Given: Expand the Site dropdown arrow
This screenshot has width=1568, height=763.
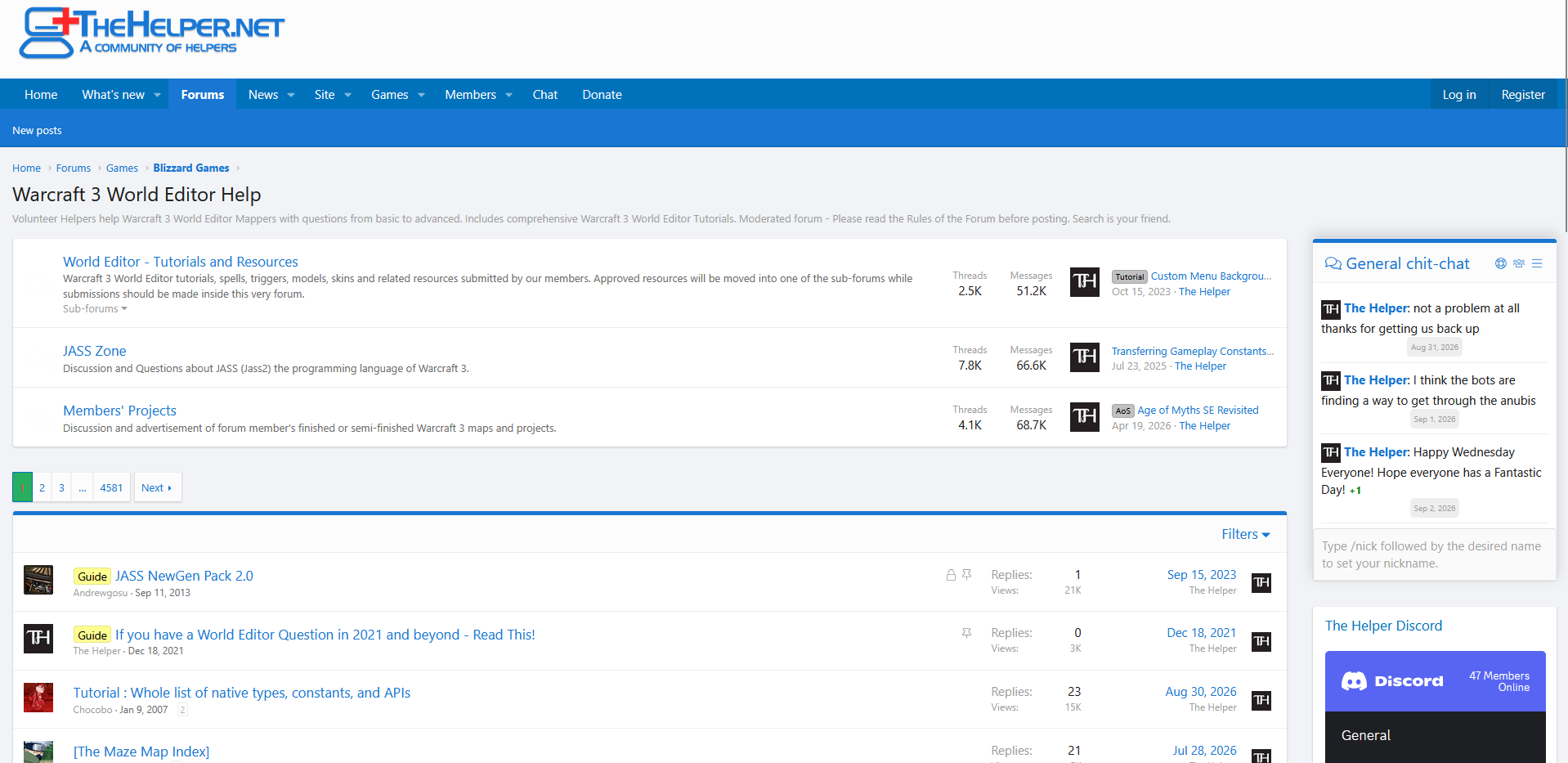Looking at the screenshot, I should click(x=348, y=95).
